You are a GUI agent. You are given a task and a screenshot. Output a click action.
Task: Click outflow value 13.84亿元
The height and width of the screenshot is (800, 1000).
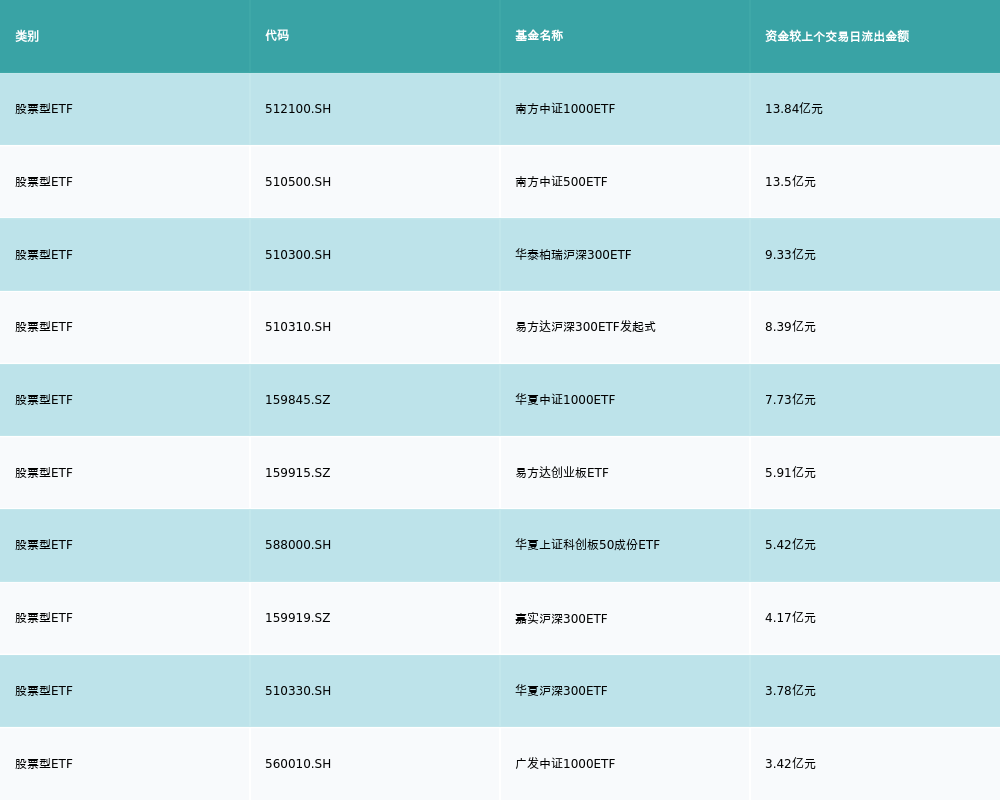tap(793, 109)
